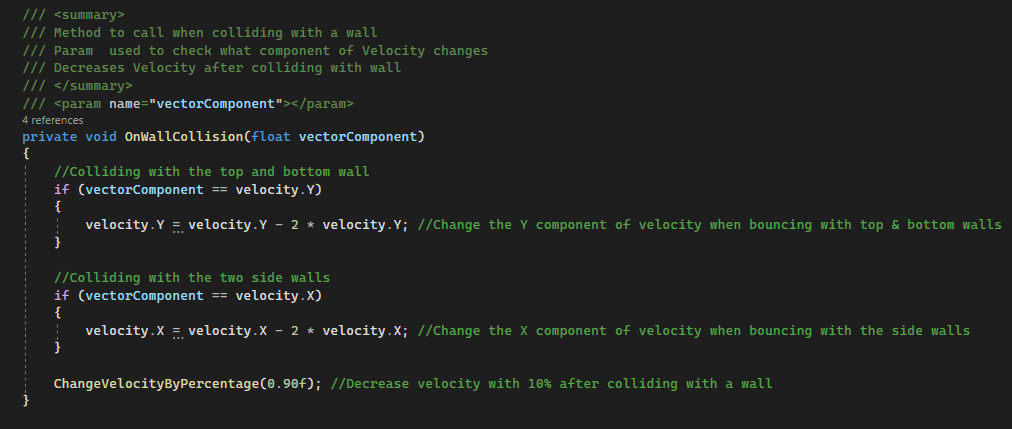Click the 'void' return type keyword
The width and height of the screenshot is (1012, 429).
[x=100, y=136]
